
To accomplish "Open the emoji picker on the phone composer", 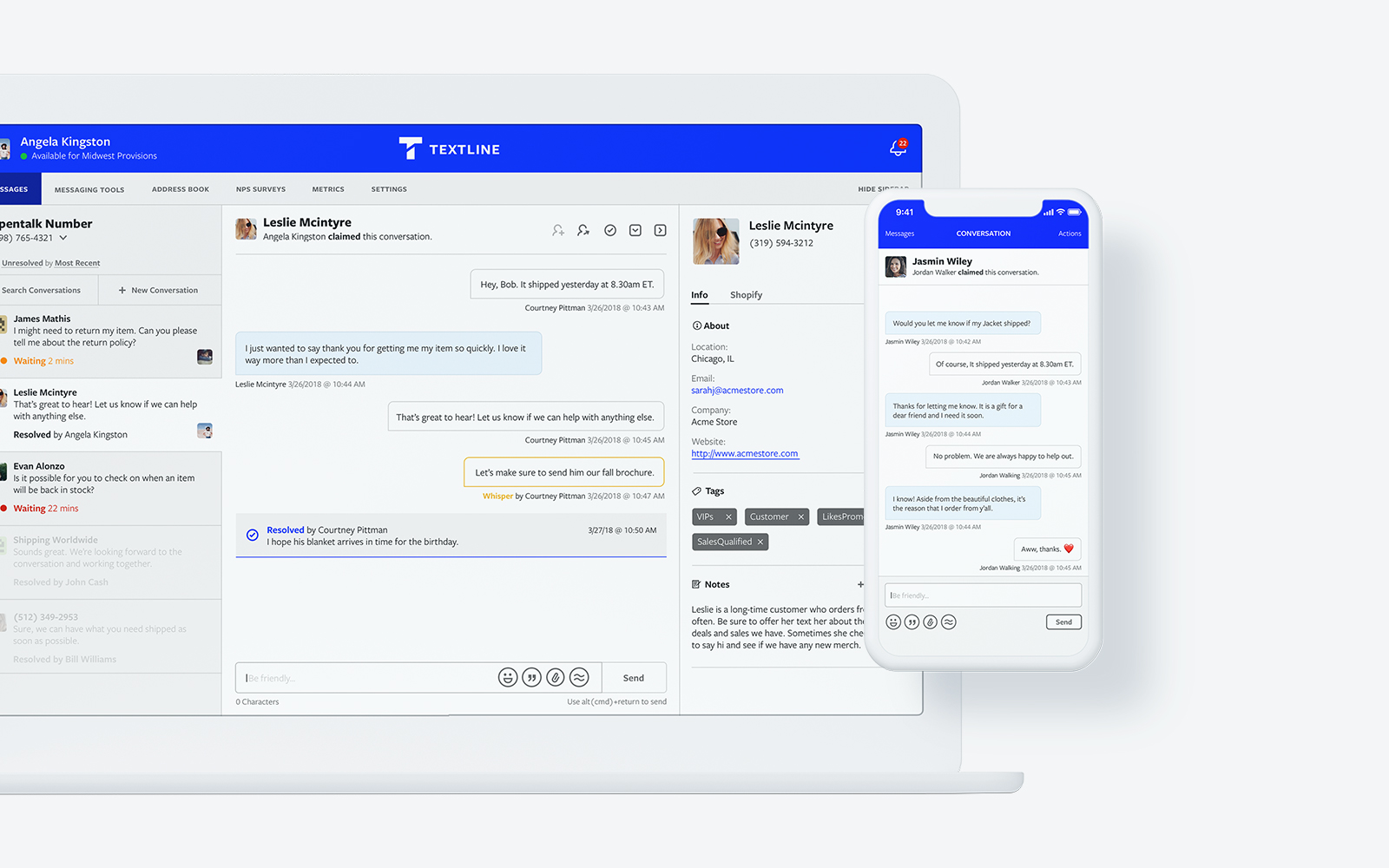I will point(893,621).
